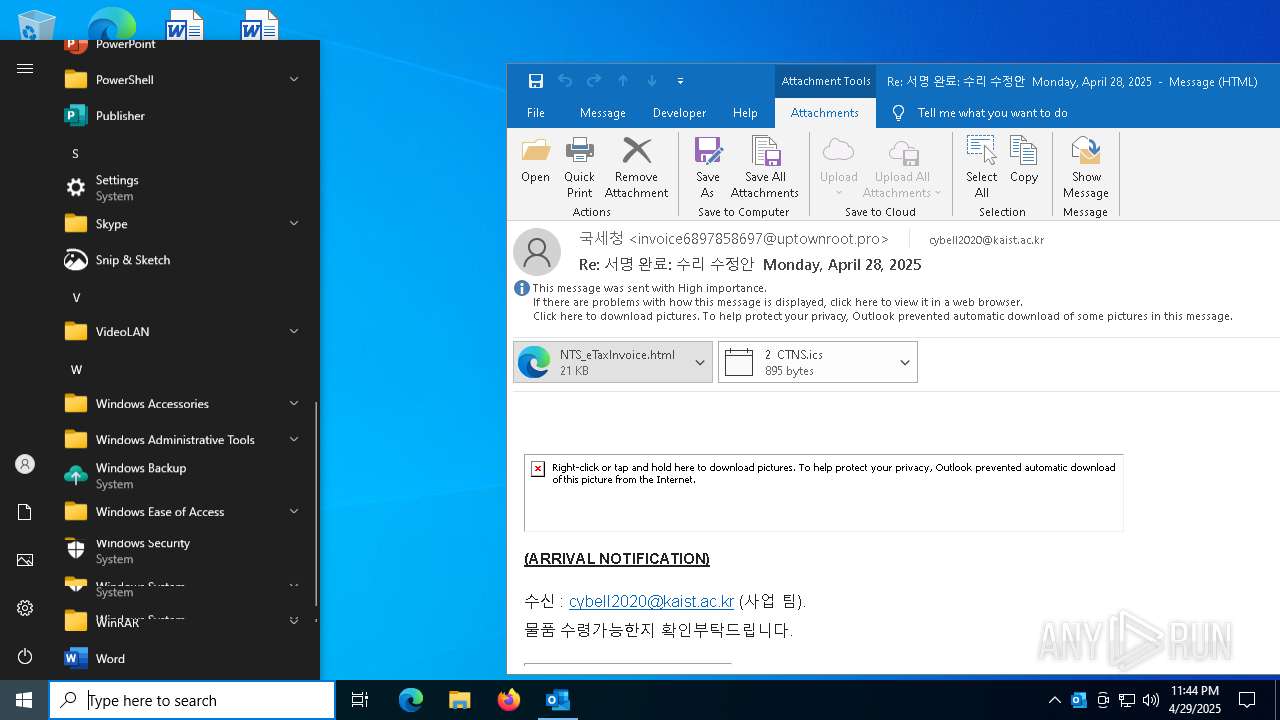The height and width of the screenshot is (720, 1280).
Task: Launch Publisher from Start menu
Action: (x=184, y=115)
